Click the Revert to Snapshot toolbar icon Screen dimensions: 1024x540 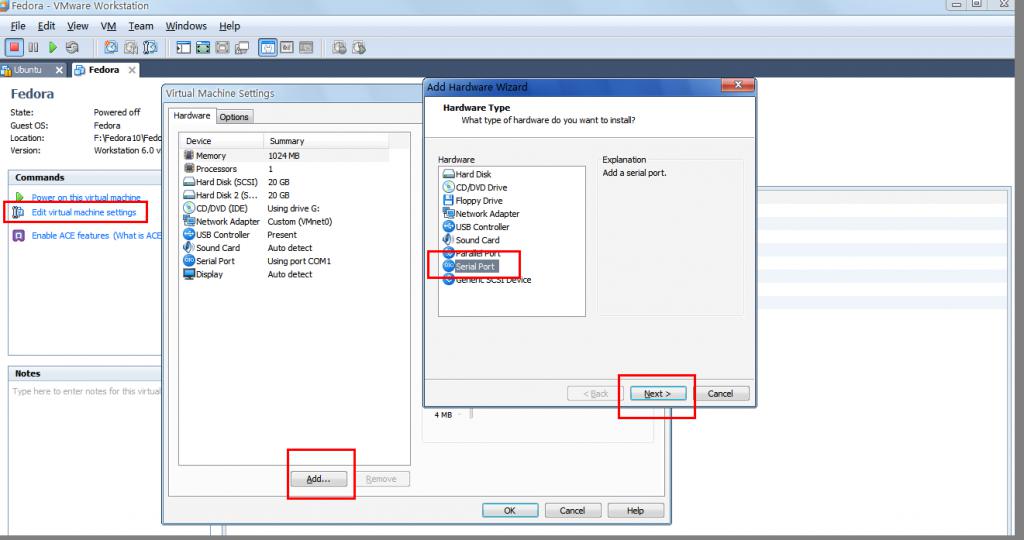tap(131, 48)
